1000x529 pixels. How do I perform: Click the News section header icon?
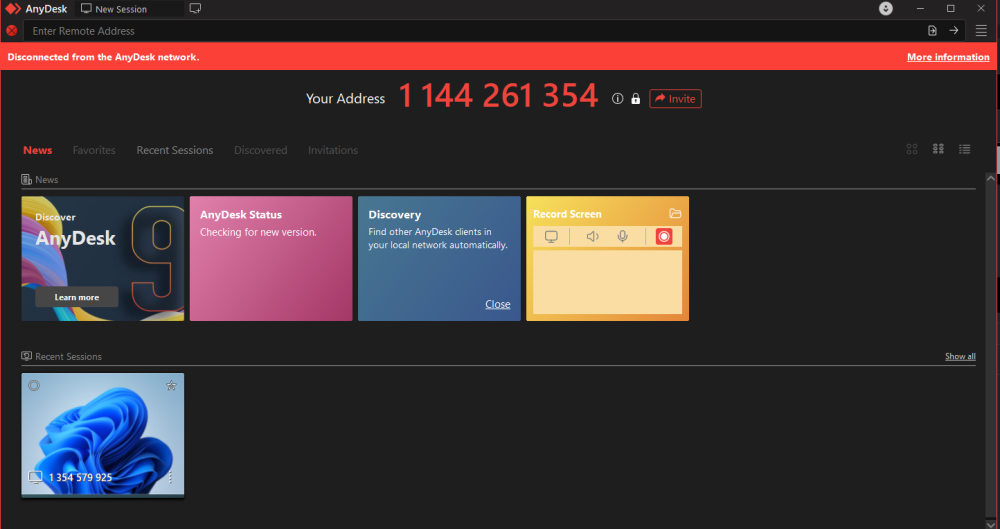point(26,180)
